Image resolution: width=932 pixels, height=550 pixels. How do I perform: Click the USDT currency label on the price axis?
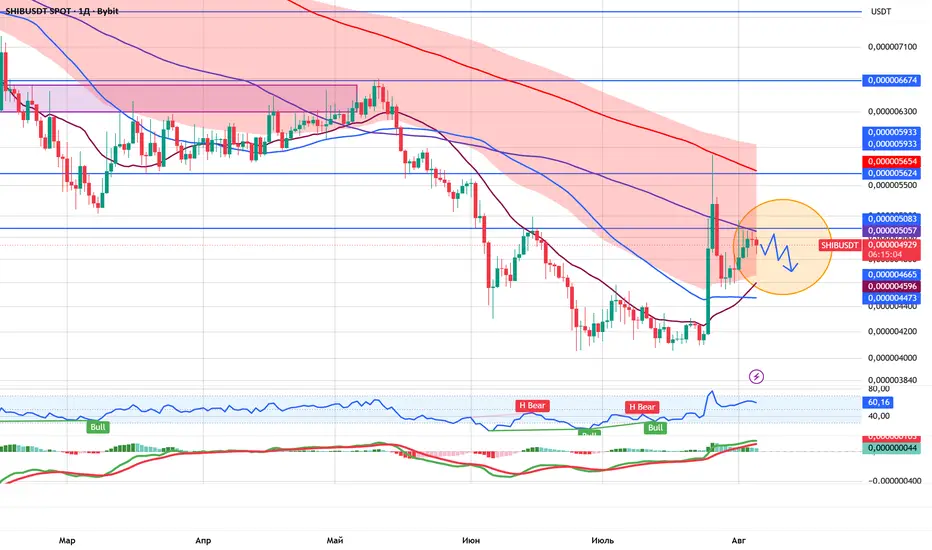[x=880, y=11]
